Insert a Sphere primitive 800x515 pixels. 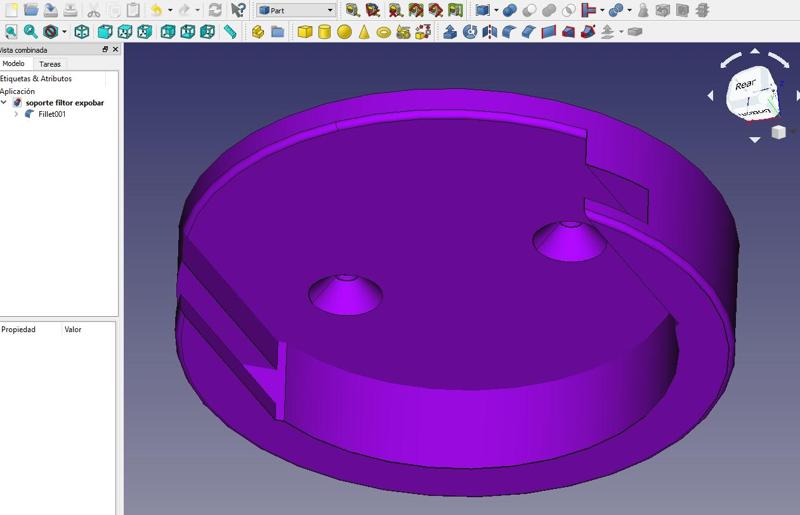(344, 32)
